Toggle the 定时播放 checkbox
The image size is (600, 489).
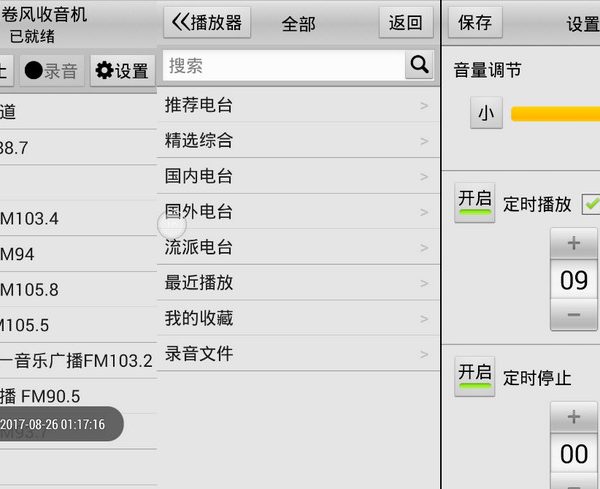click(x=591, y=204)
